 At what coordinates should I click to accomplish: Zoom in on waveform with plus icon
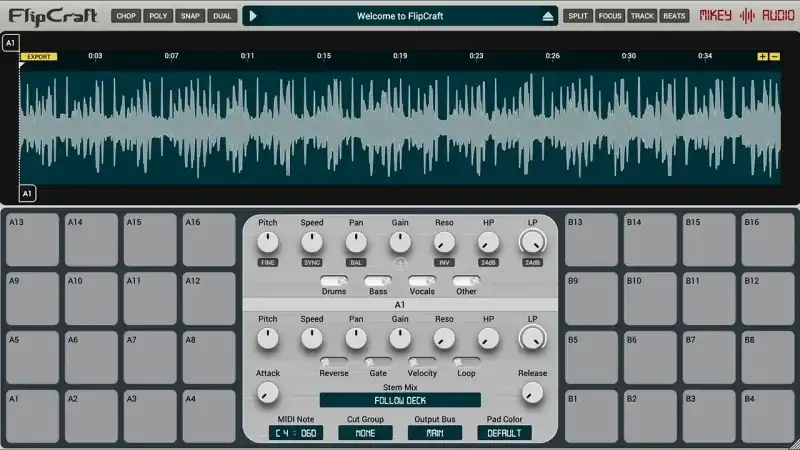(762, 57)
